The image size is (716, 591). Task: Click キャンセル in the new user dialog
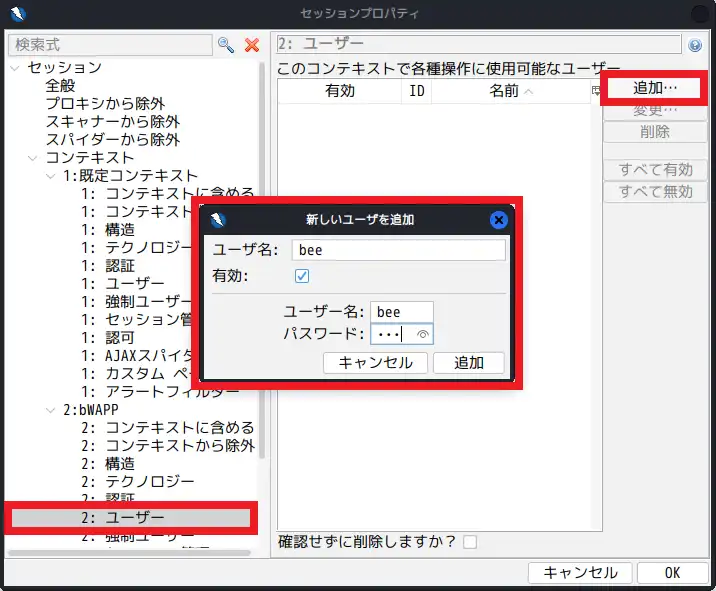(x=375, y=363)
